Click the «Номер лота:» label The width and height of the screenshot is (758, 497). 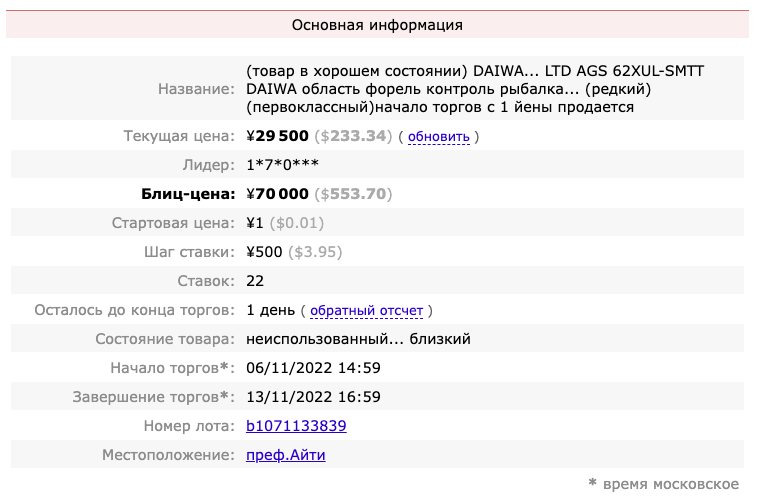click(x=188, y=426)
